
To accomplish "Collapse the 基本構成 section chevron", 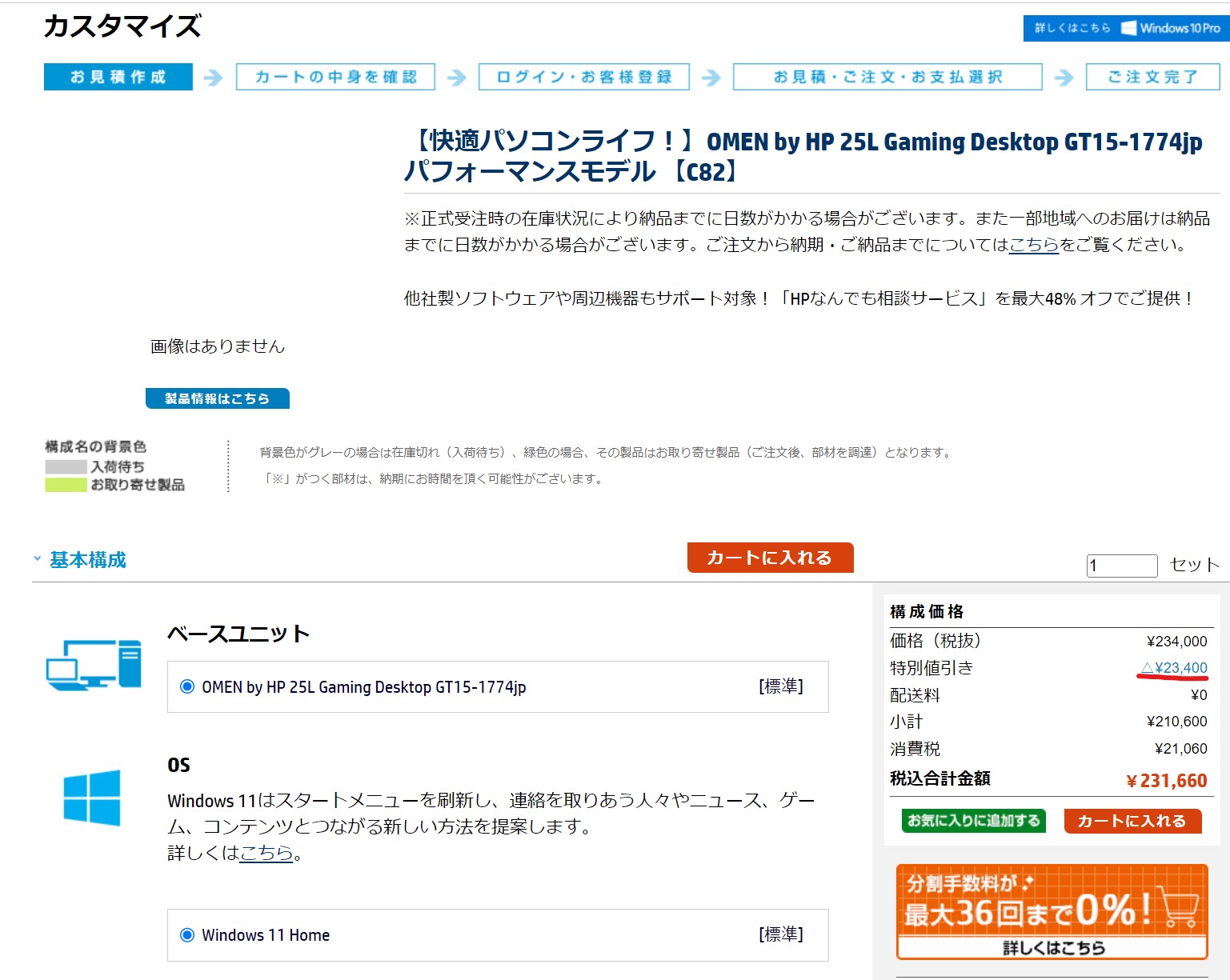I will click(x=37, y=559).
